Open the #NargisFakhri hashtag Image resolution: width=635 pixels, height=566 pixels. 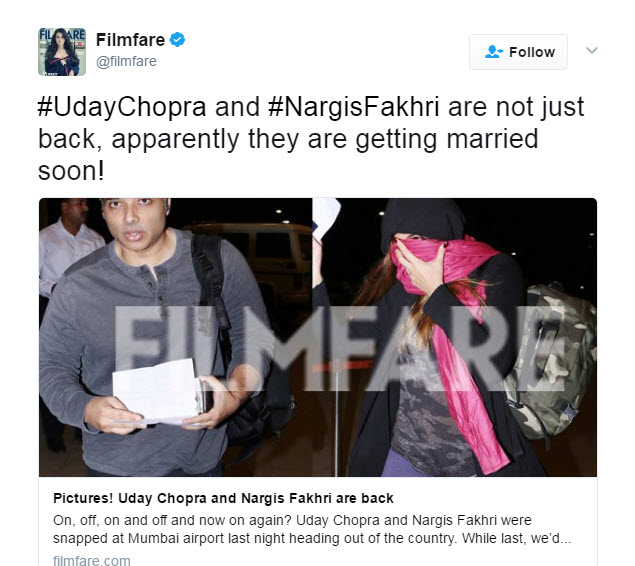354,107
